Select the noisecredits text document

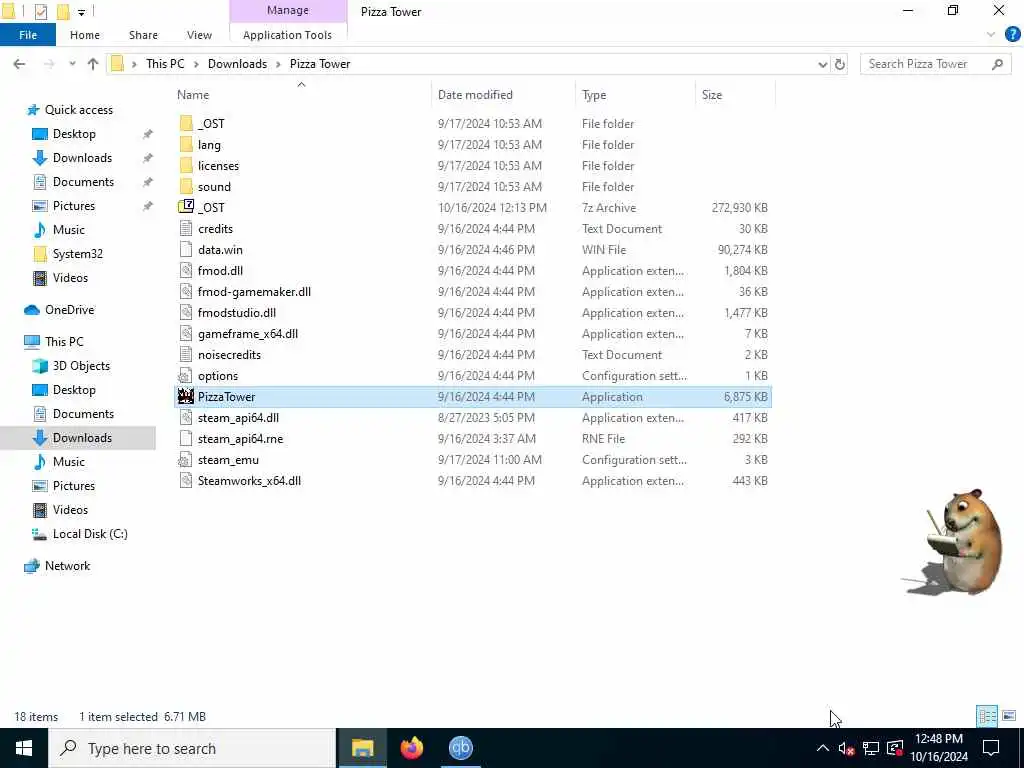point(473,355)
